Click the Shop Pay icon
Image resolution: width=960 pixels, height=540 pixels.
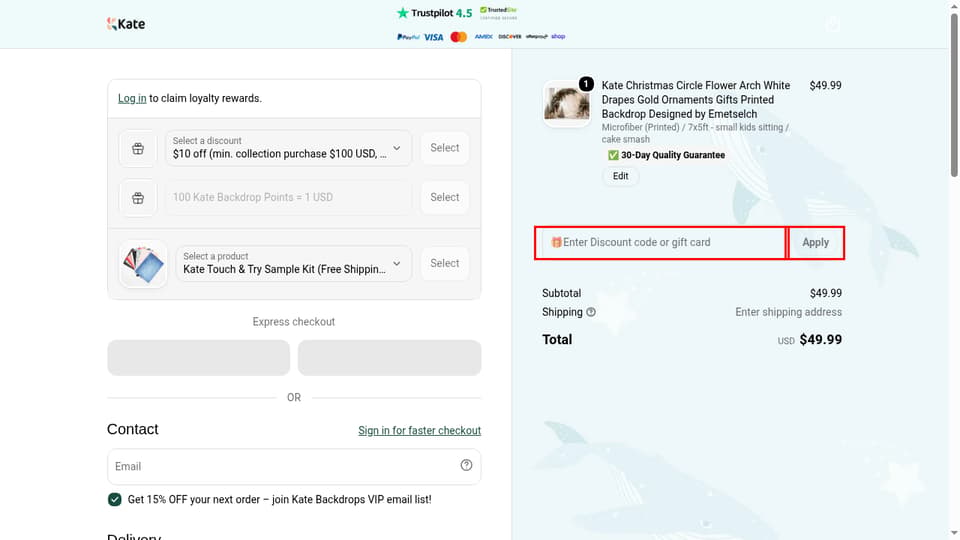pyautogui.click(x=558, y=37)
